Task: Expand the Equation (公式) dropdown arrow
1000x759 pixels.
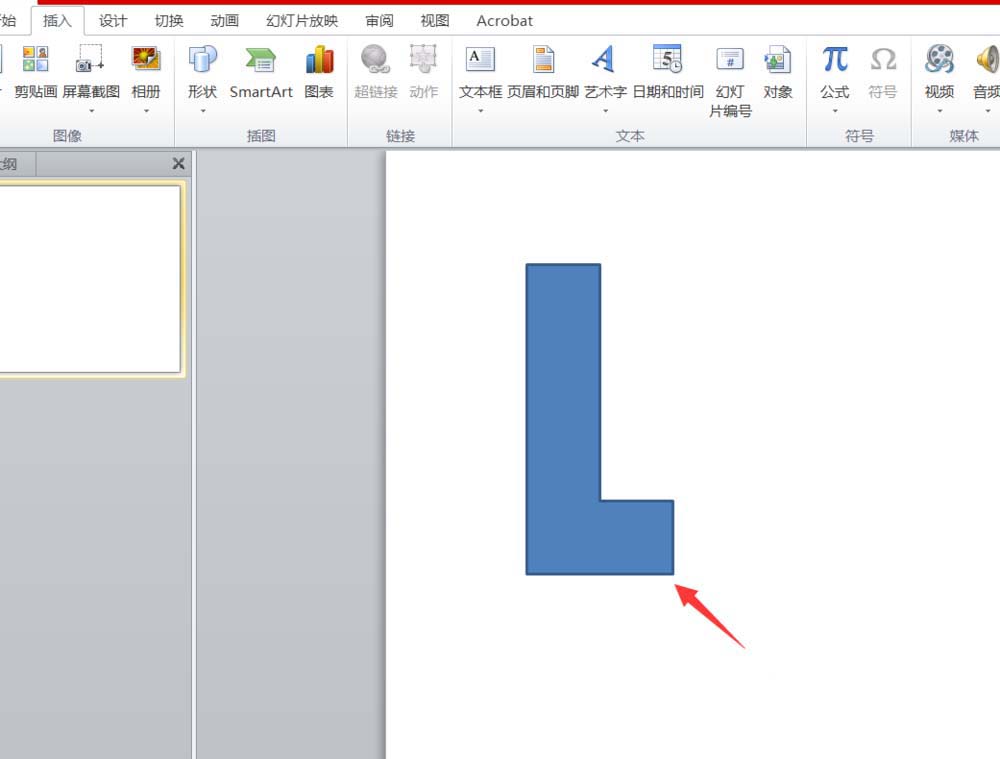Action: tap(835, 111)
